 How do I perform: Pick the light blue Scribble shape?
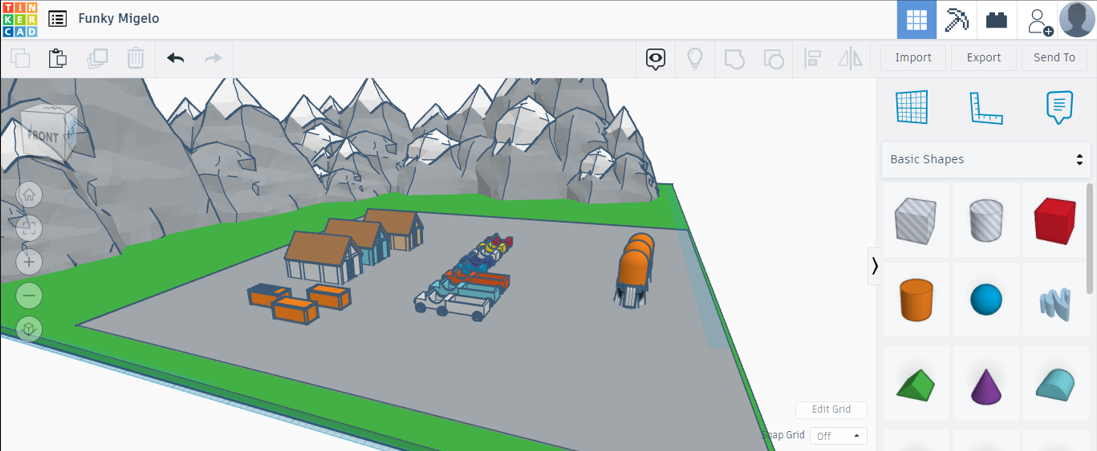tap(1055, 305)
